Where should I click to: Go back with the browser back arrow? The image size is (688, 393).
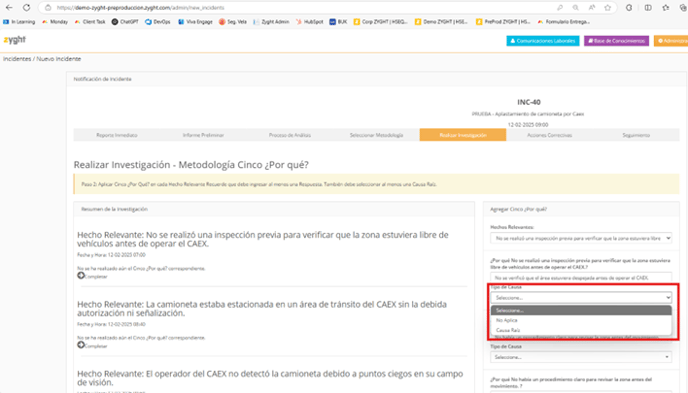pyautogui.click(x=9, y=7)
